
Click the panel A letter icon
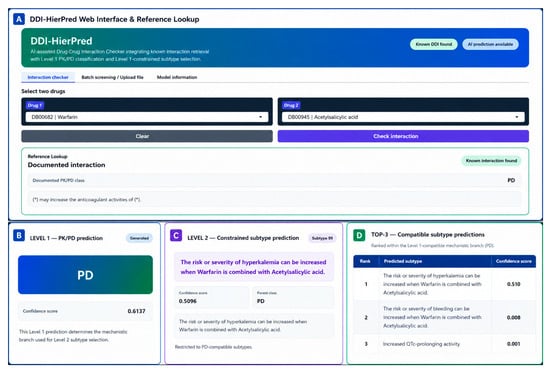[19, 19]
